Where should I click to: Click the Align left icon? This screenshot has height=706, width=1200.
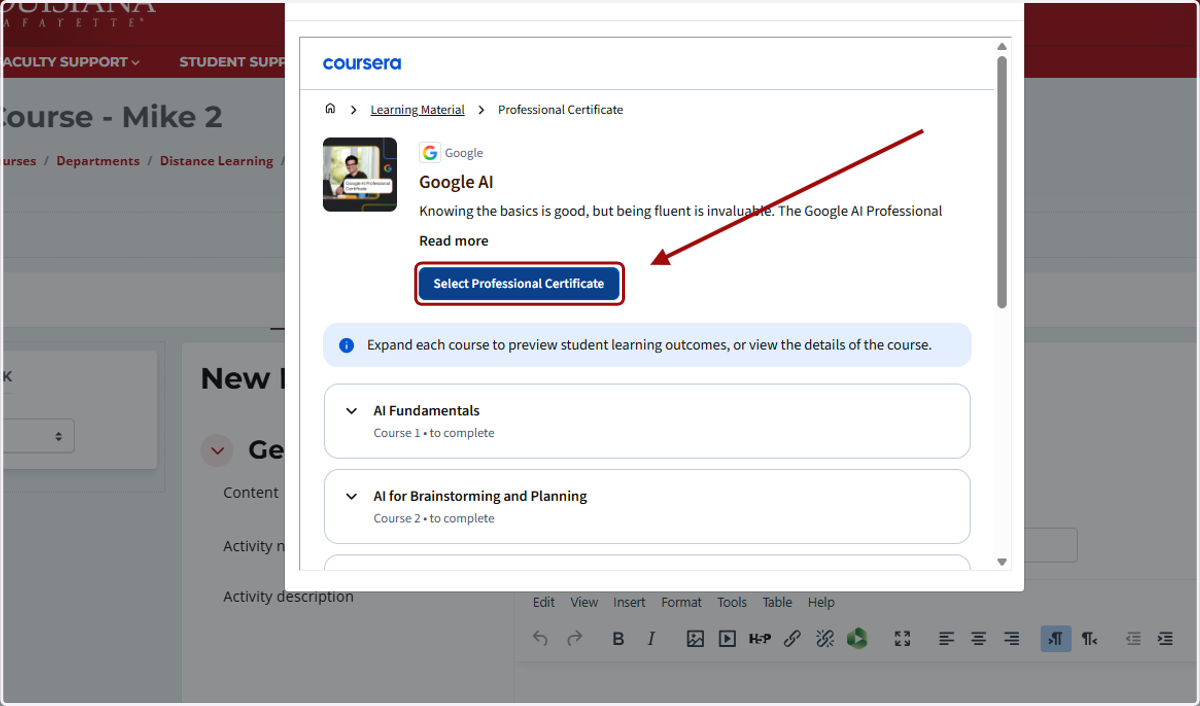[947, 638]
